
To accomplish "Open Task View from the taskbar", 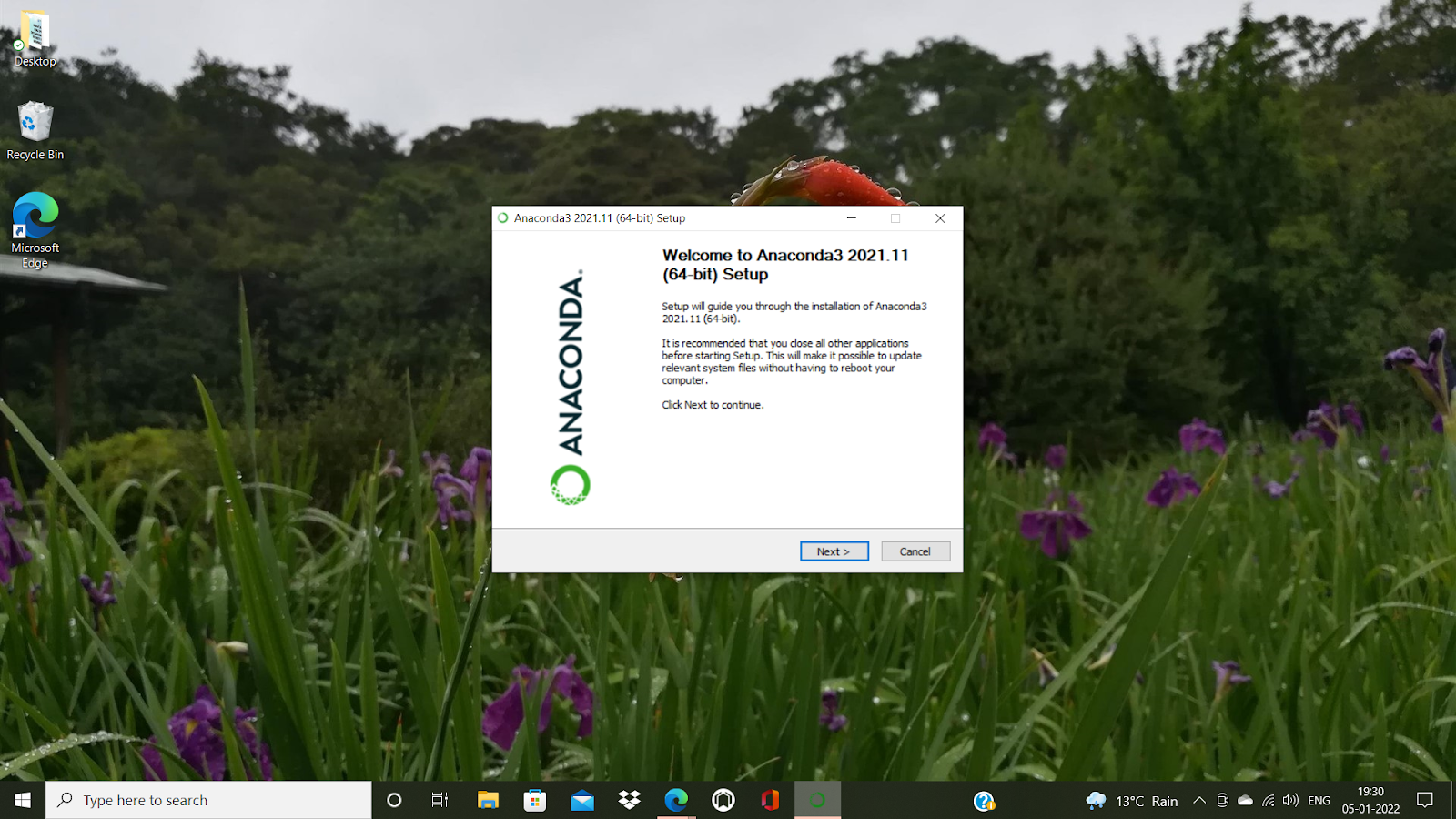I will 440,800.
